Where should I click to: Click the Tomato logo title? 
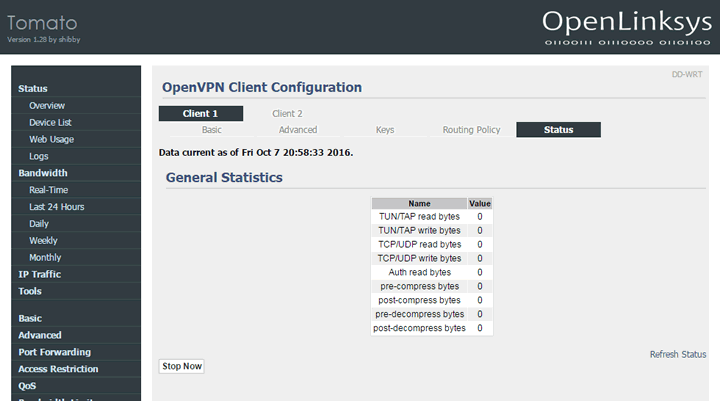42,23
